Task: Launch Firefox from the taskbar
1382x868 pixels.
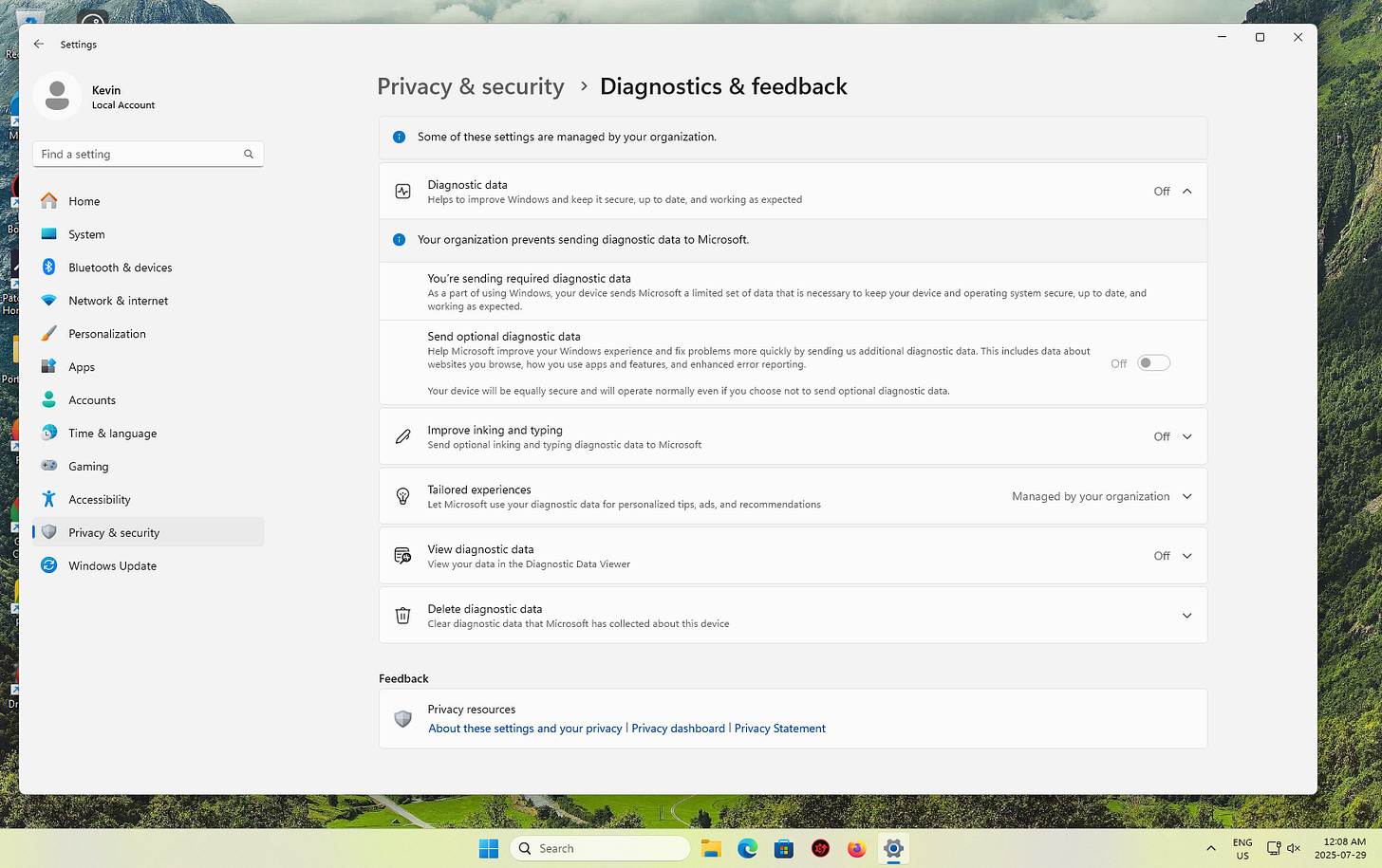Action: 856,849
